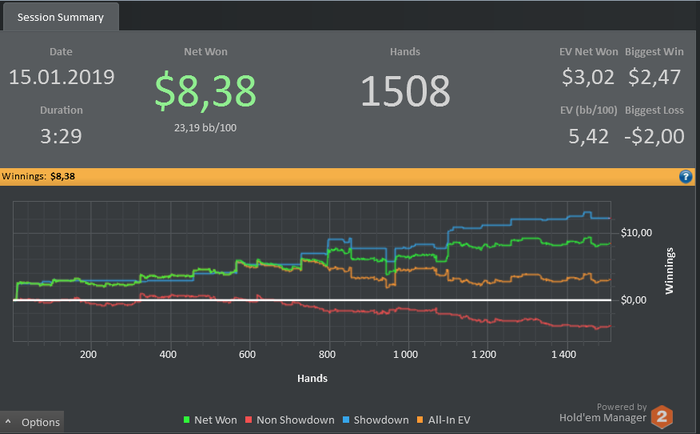The height and width of the screenshot is (434, 700).
Task: Click the Hold'em Manager 2 logo icon
Action: point(662,417)
